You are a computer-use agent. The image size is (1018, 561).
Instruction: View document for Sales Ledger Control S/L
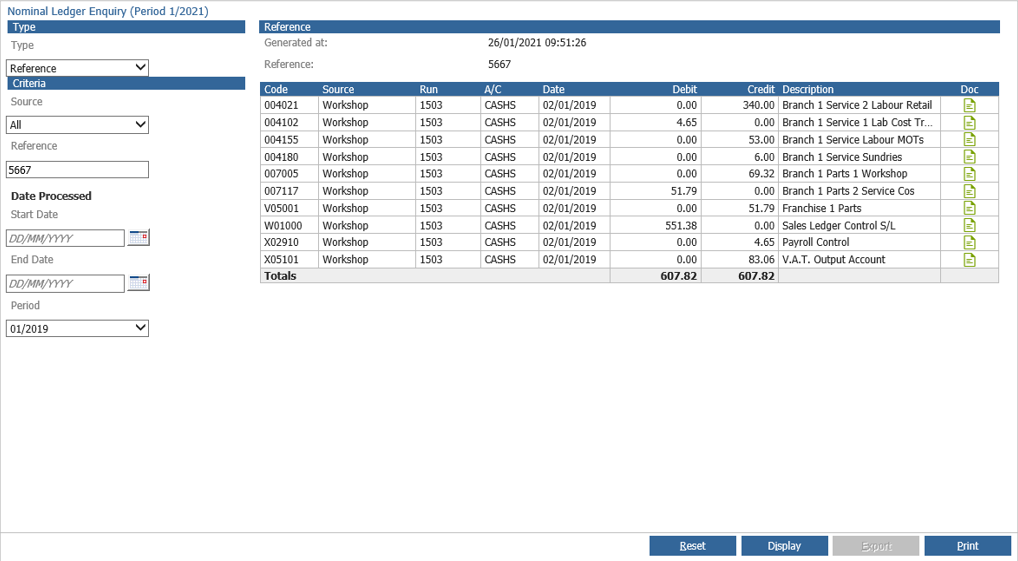point(969,225)
